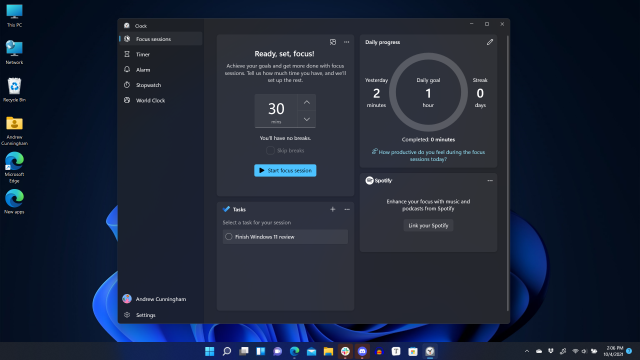
Task: Click the Finish Windows 11 review task text
Action: point(264,237)
